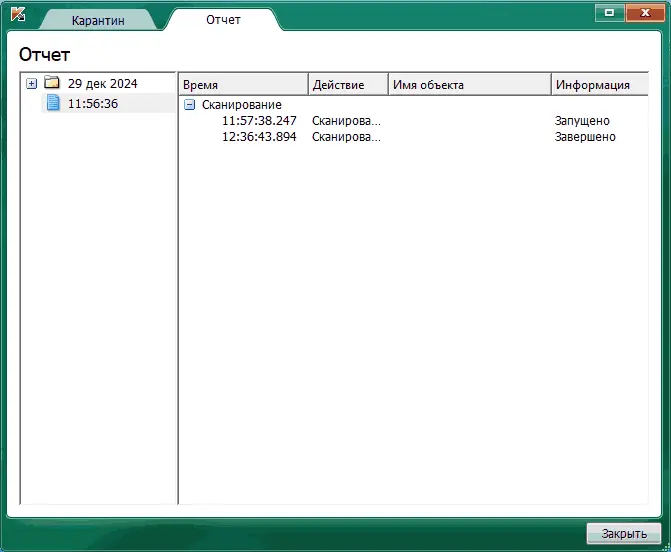This screenshot has width=671, height=552.
Task: Sort by the Действие column header
Action: pyautogui.click(x=348, y=84)
